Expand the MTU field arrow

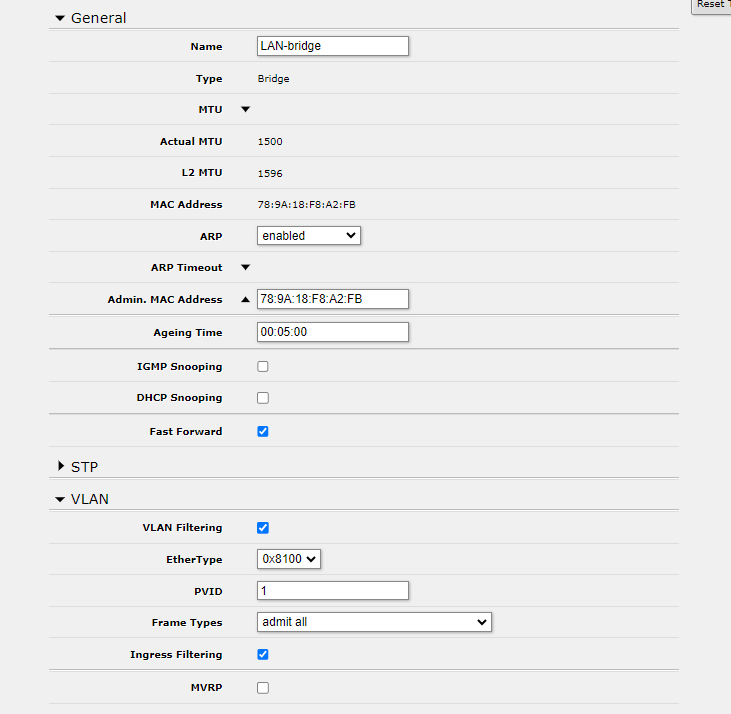click(x=246, y=110)
